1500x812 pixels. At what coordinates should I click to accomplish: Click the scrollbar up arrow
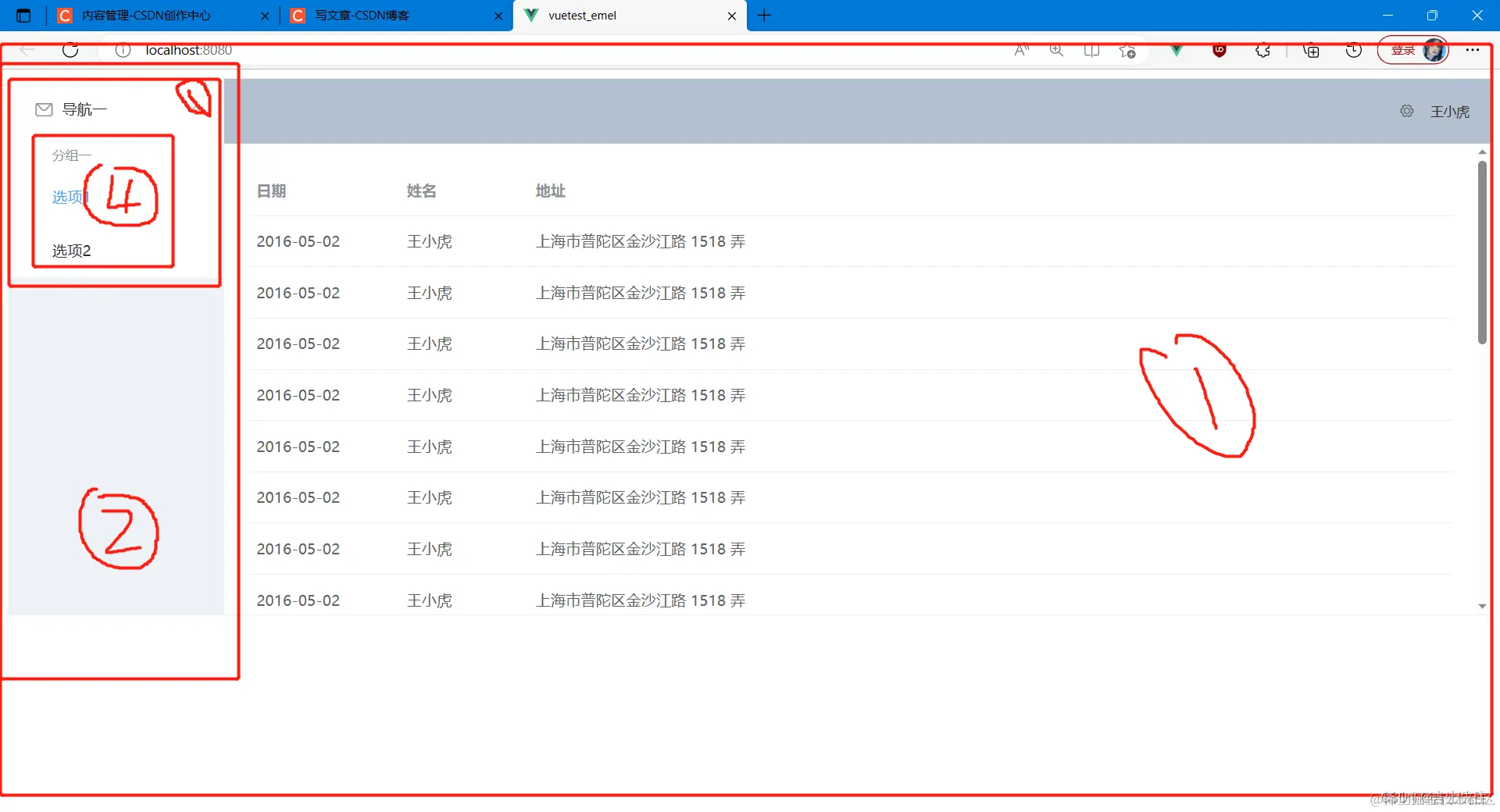(1481, 151)
